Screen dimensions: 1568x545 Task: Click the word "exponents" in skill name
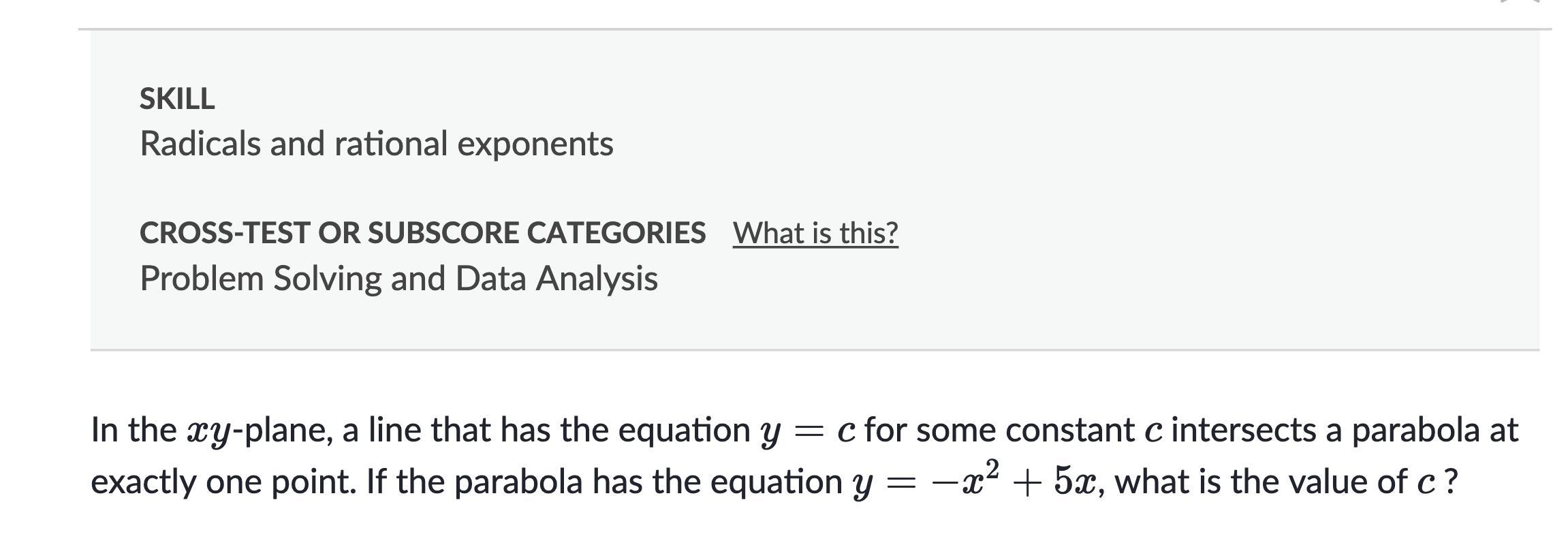pos(535,144)
